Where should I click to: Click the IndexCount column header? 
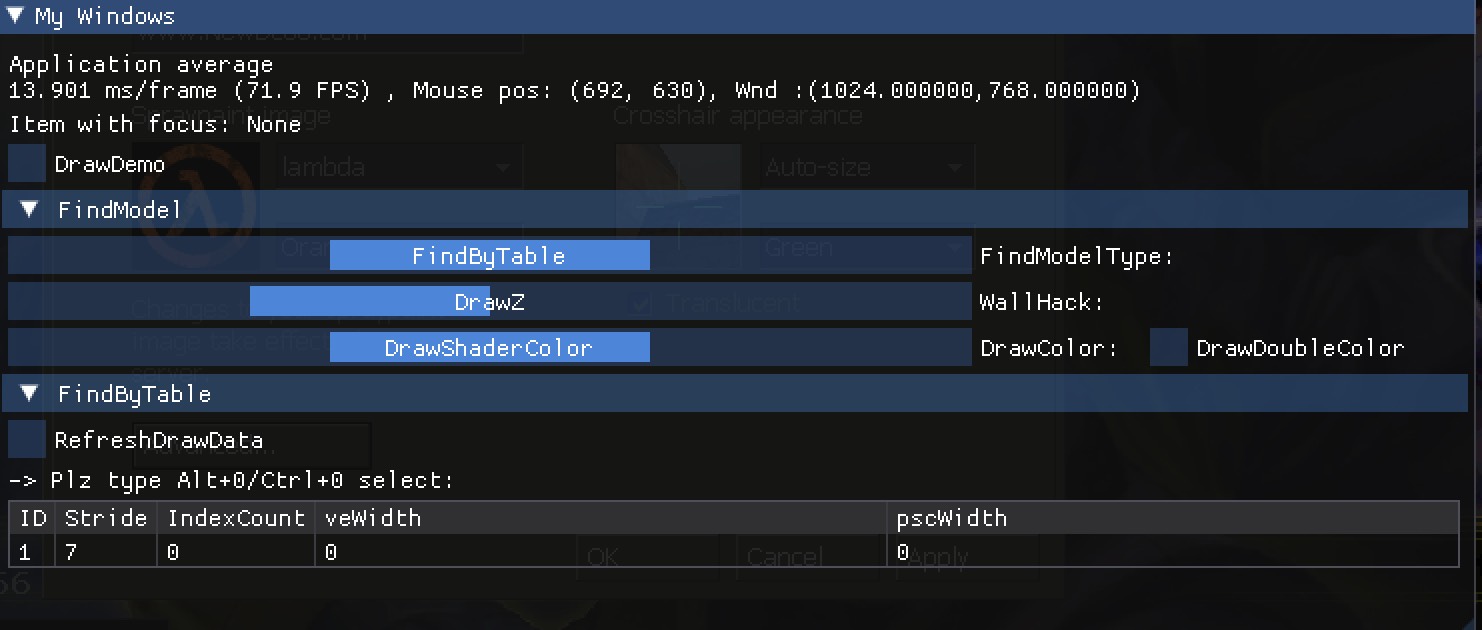(236, 518)
